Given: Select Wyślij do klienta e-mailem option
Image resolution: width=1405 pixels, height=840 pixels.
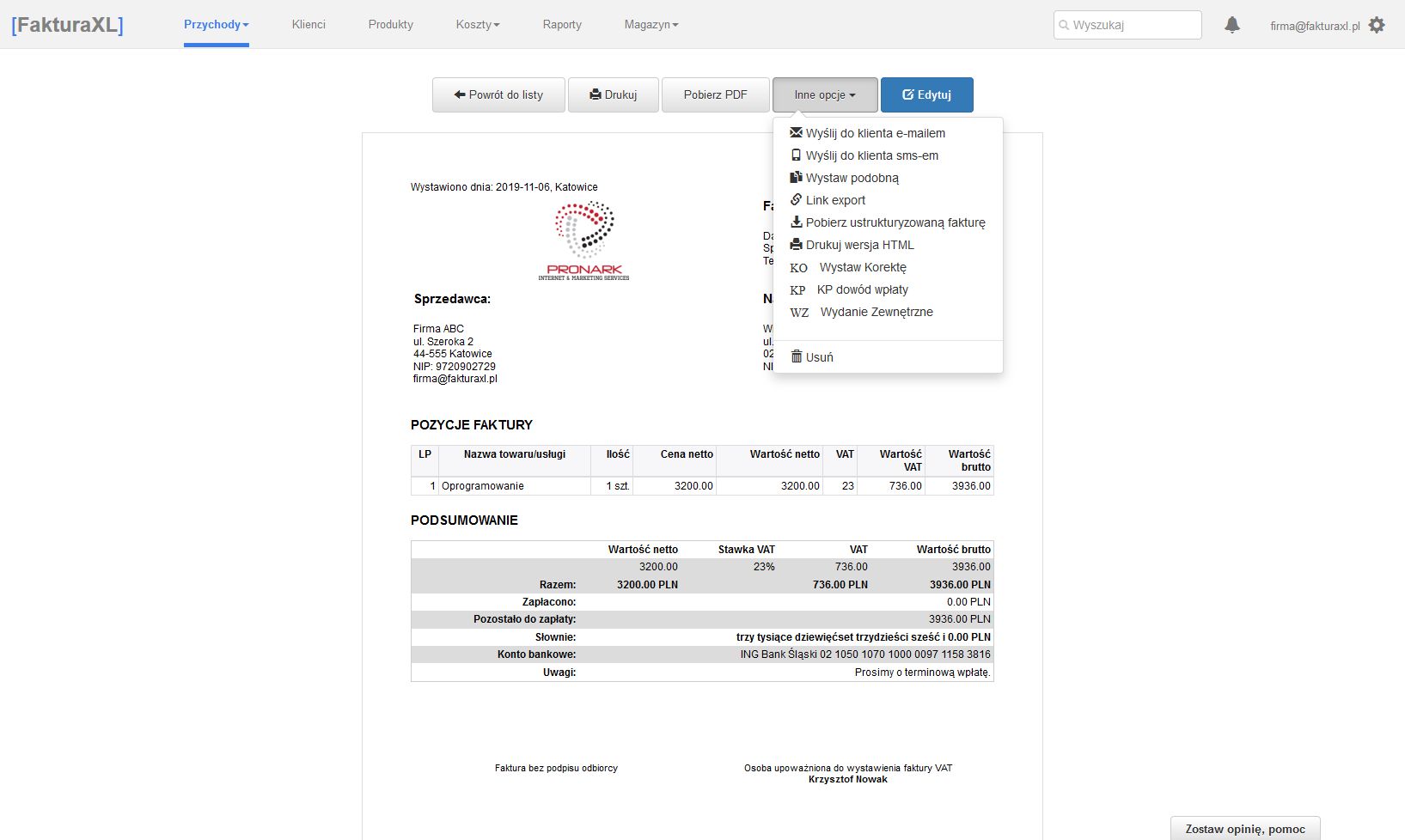Looking at the screenshot, I should (888, 133).
